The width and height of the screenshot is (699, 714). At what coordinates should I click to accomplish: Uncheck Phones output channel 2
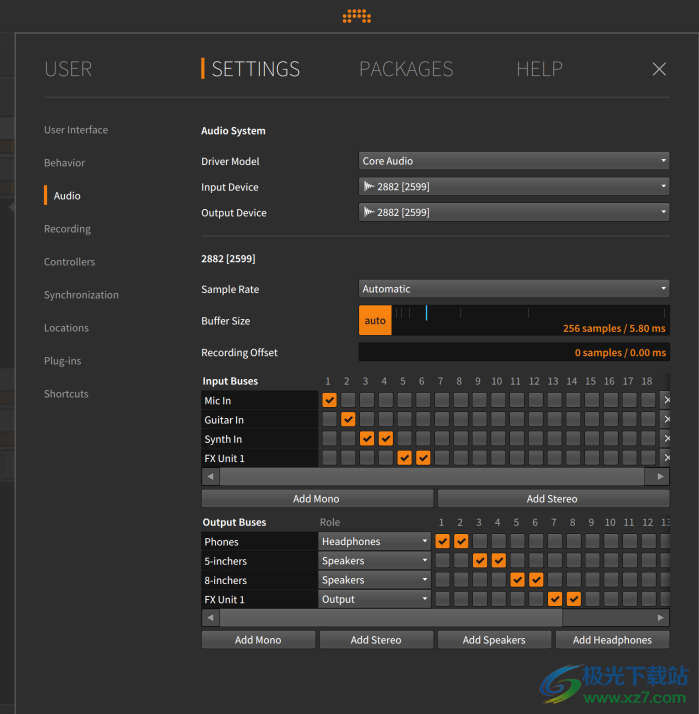461,541
